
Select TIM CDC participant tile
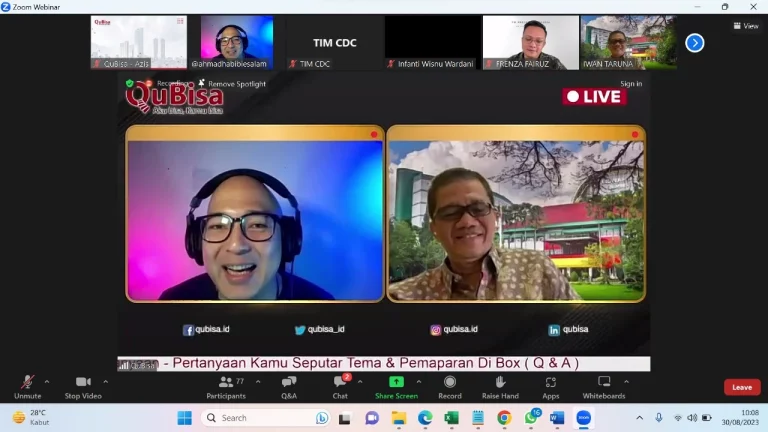(335, 42)
